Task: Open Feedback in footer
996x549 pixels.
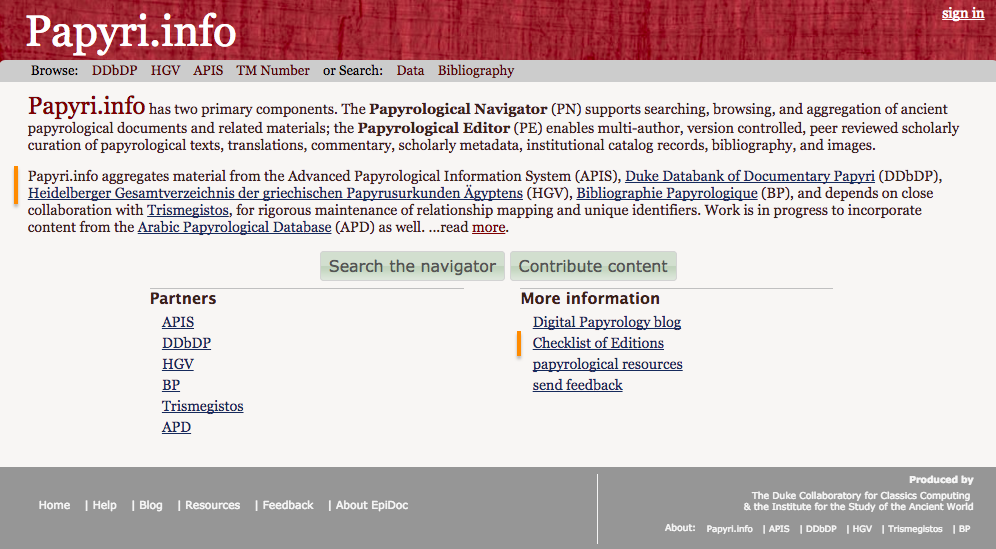Action: tap(288, 505)
